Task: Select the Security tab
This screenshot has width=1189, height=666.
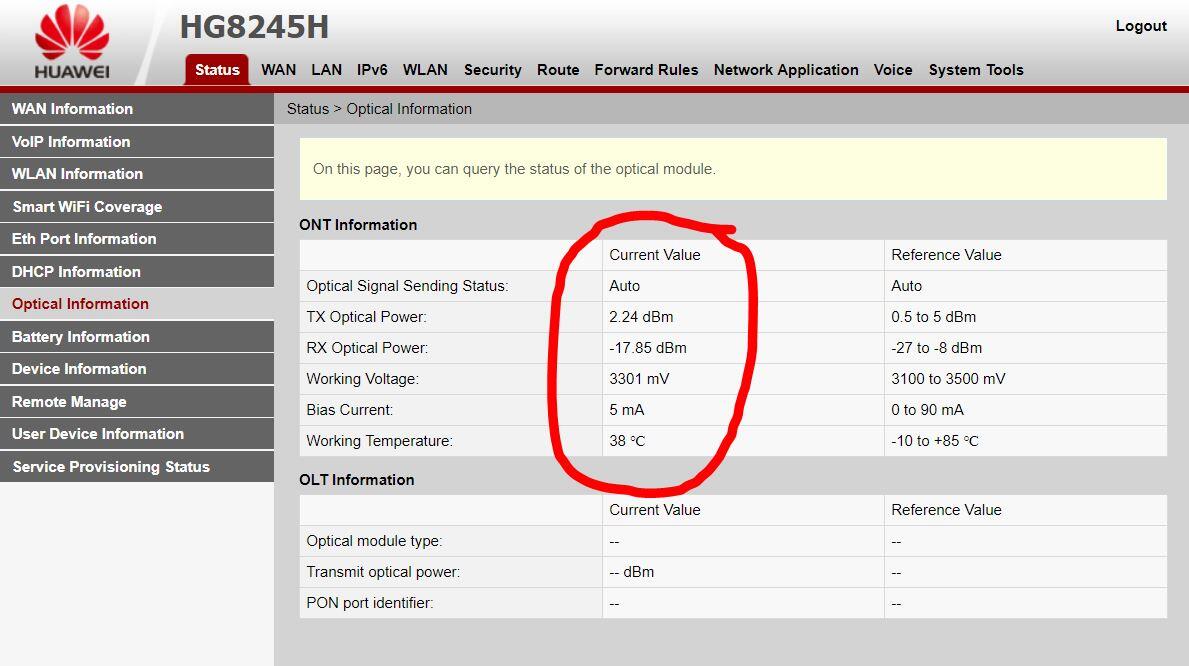Action: coord(492,70)
